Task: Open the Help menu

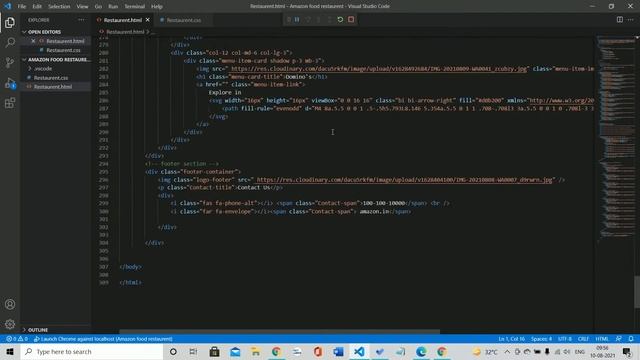Action: (x=157, y=7)
